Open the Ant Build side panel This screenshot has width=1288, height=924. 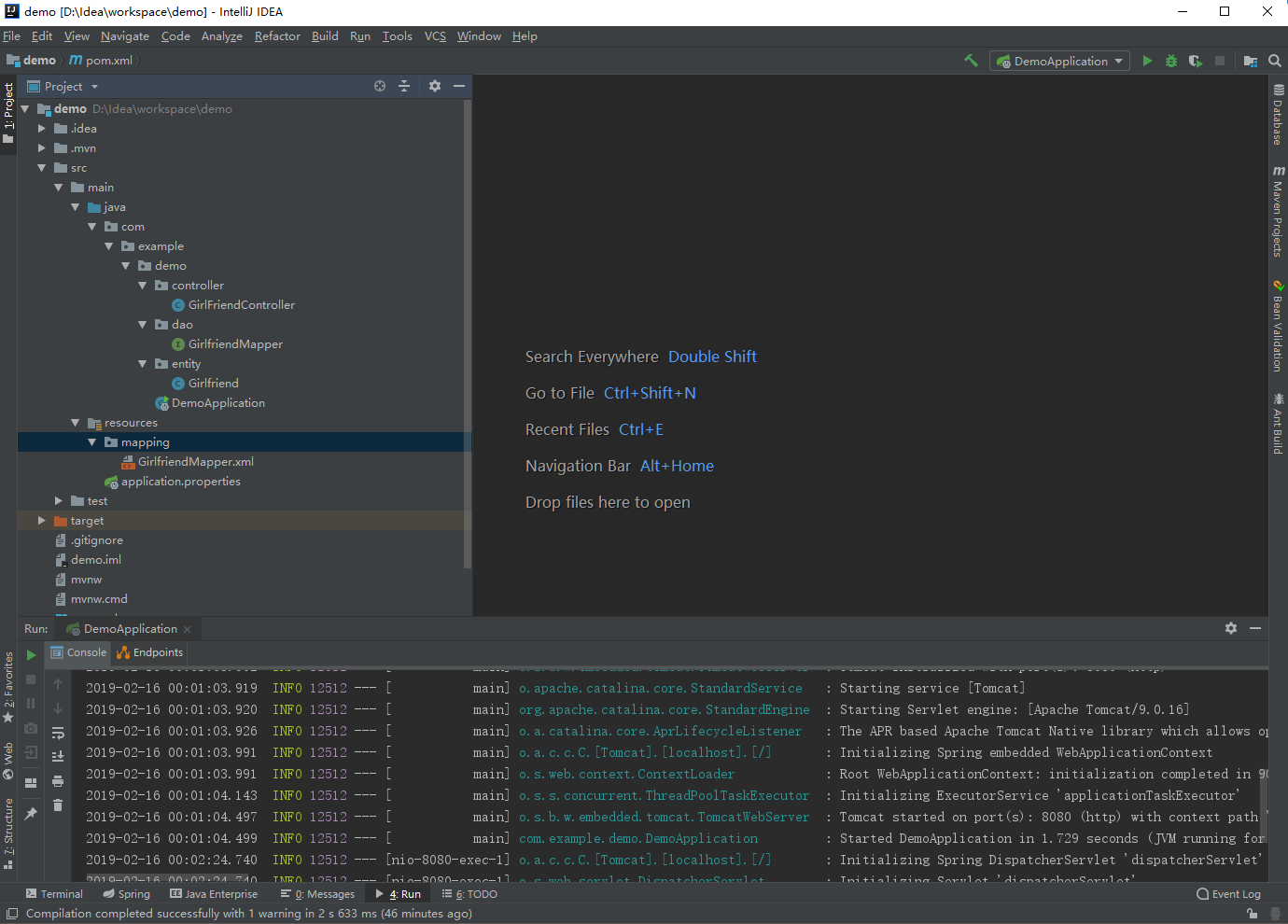point(1278,424)
